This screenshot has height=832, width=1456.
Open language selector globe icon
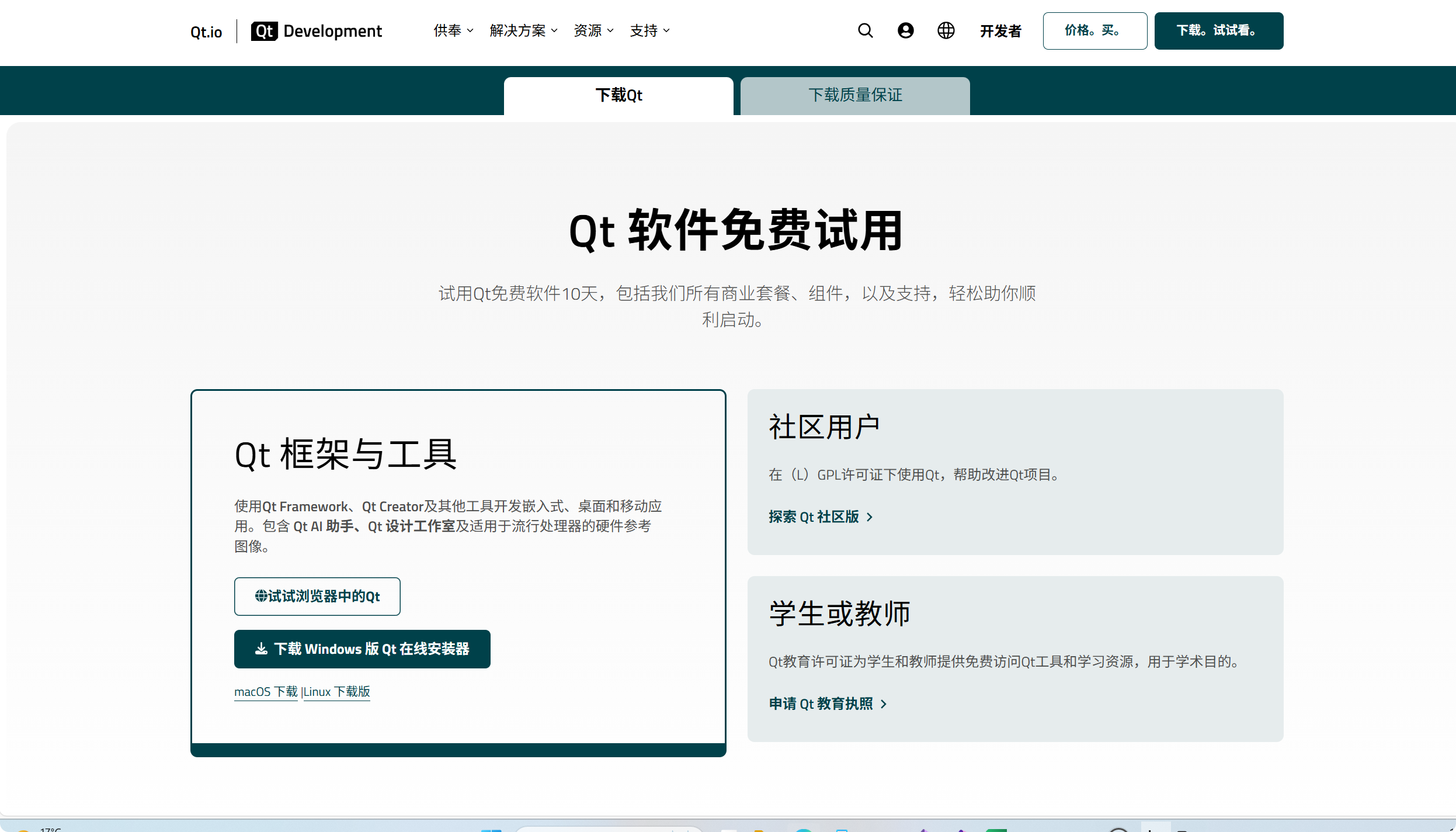pyautogui.click(x=946, y=31)
